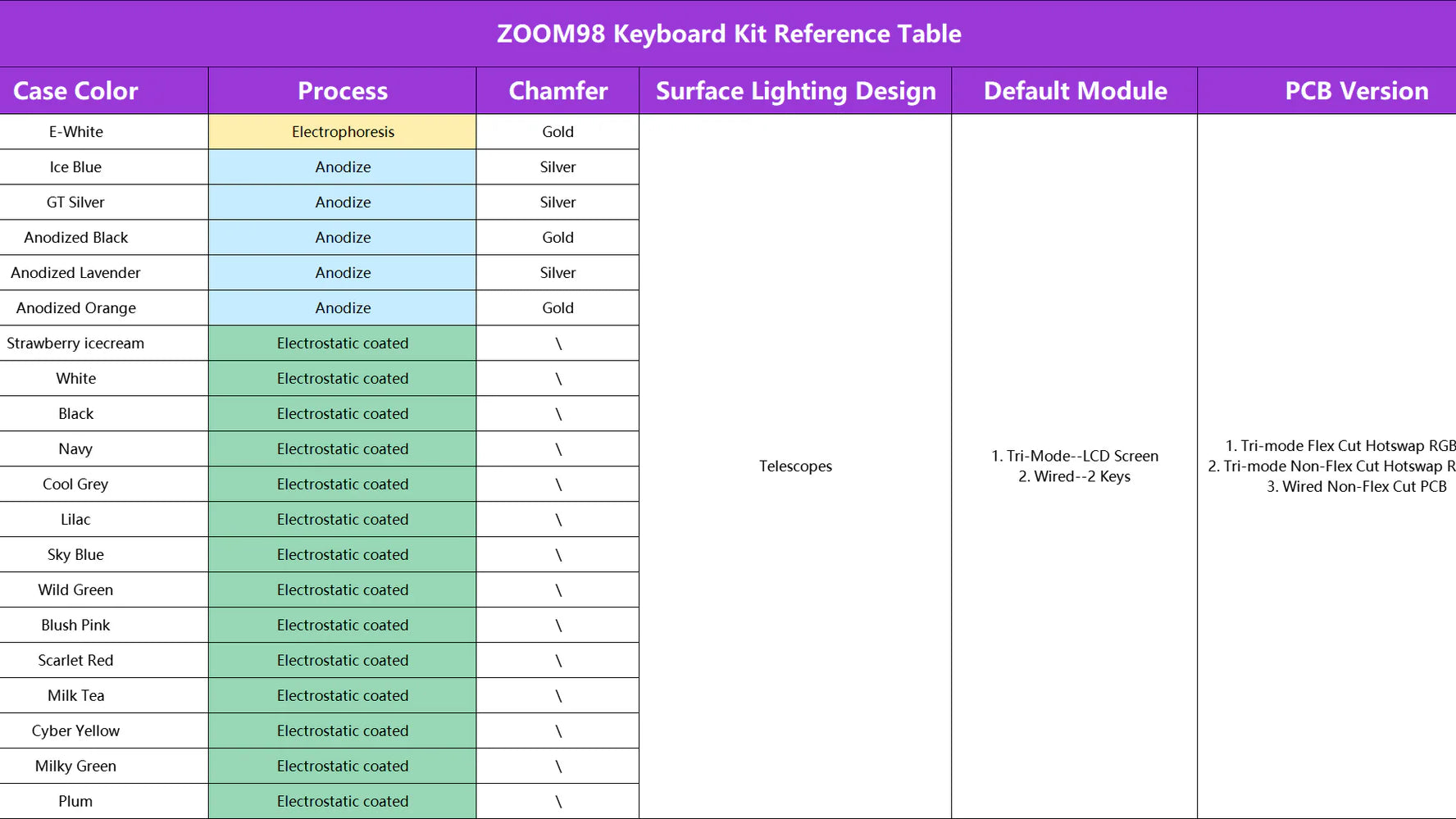The height and width of the screenshot is (819, 1456).
Task: Click Electrostatic coated for Strawberry icecream
Action: click(343, 344)
